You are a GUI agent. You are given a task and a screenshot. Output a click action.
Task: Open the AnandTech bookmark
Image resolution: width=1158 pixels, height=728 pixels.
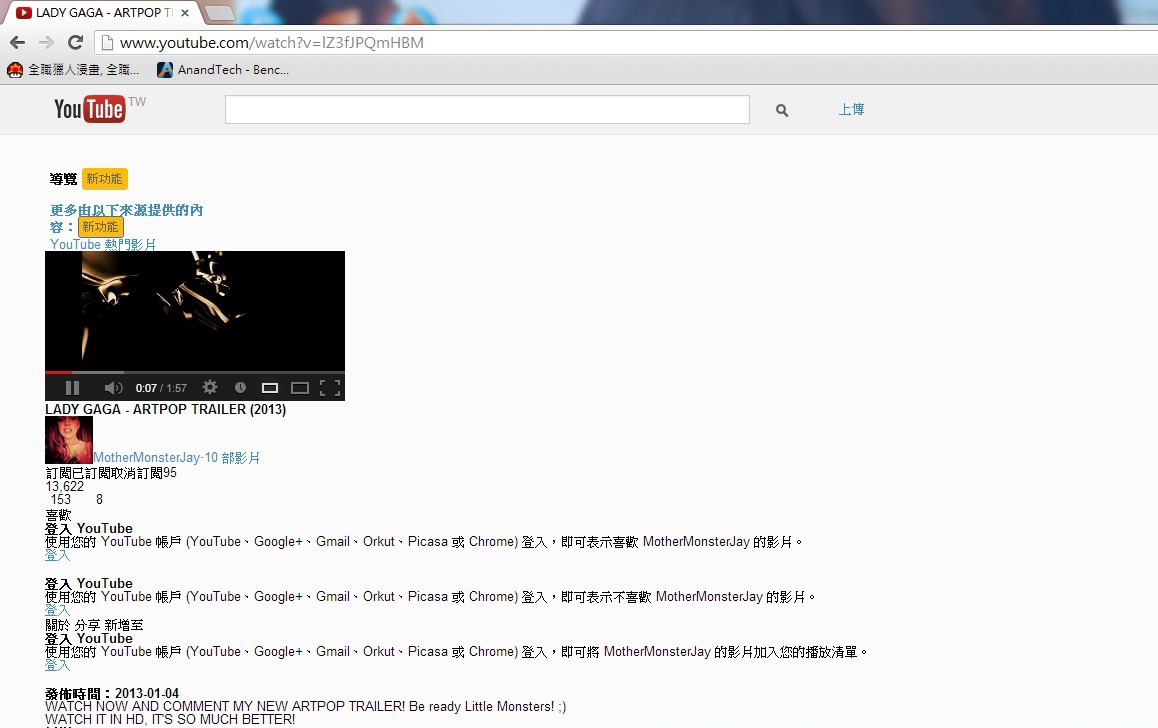click(223, 69)
